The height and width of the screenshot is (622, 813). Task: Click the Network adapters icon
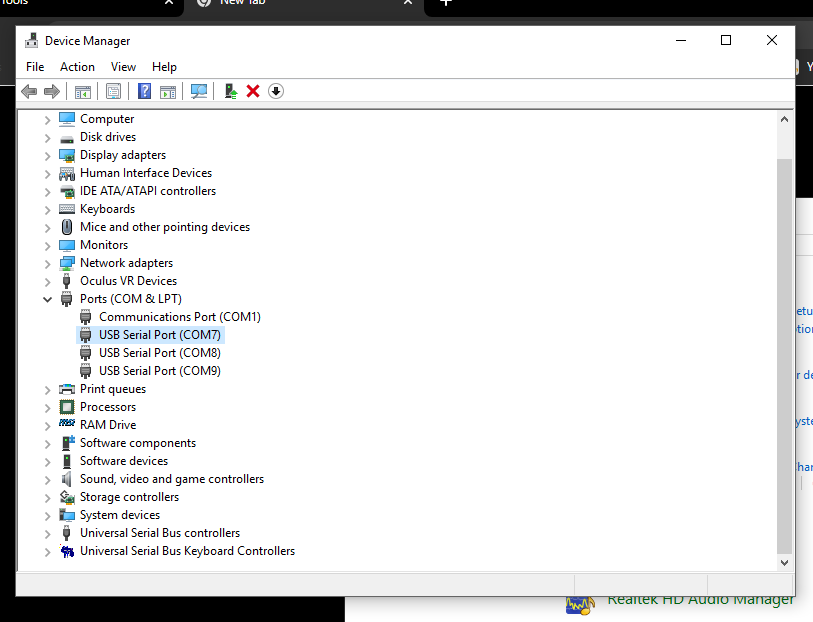pyautogui.click(x=67, y=263)
